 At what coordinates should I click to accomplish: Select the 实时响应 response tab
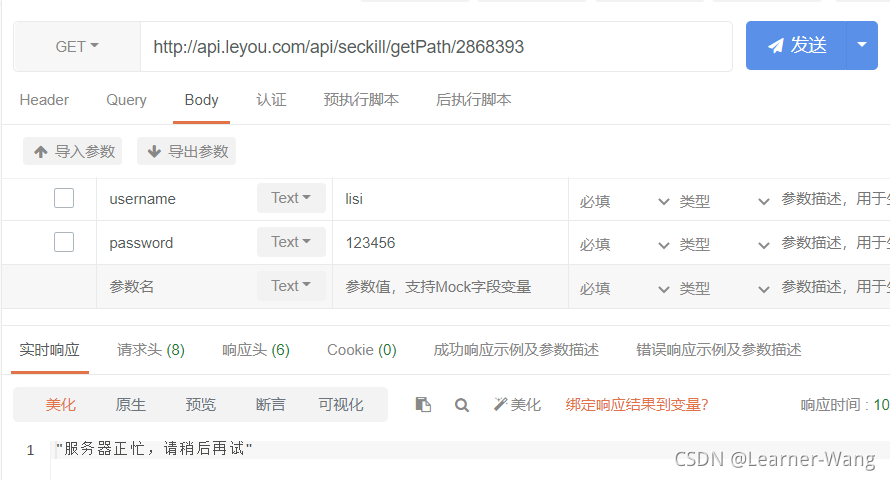(49, 350)
